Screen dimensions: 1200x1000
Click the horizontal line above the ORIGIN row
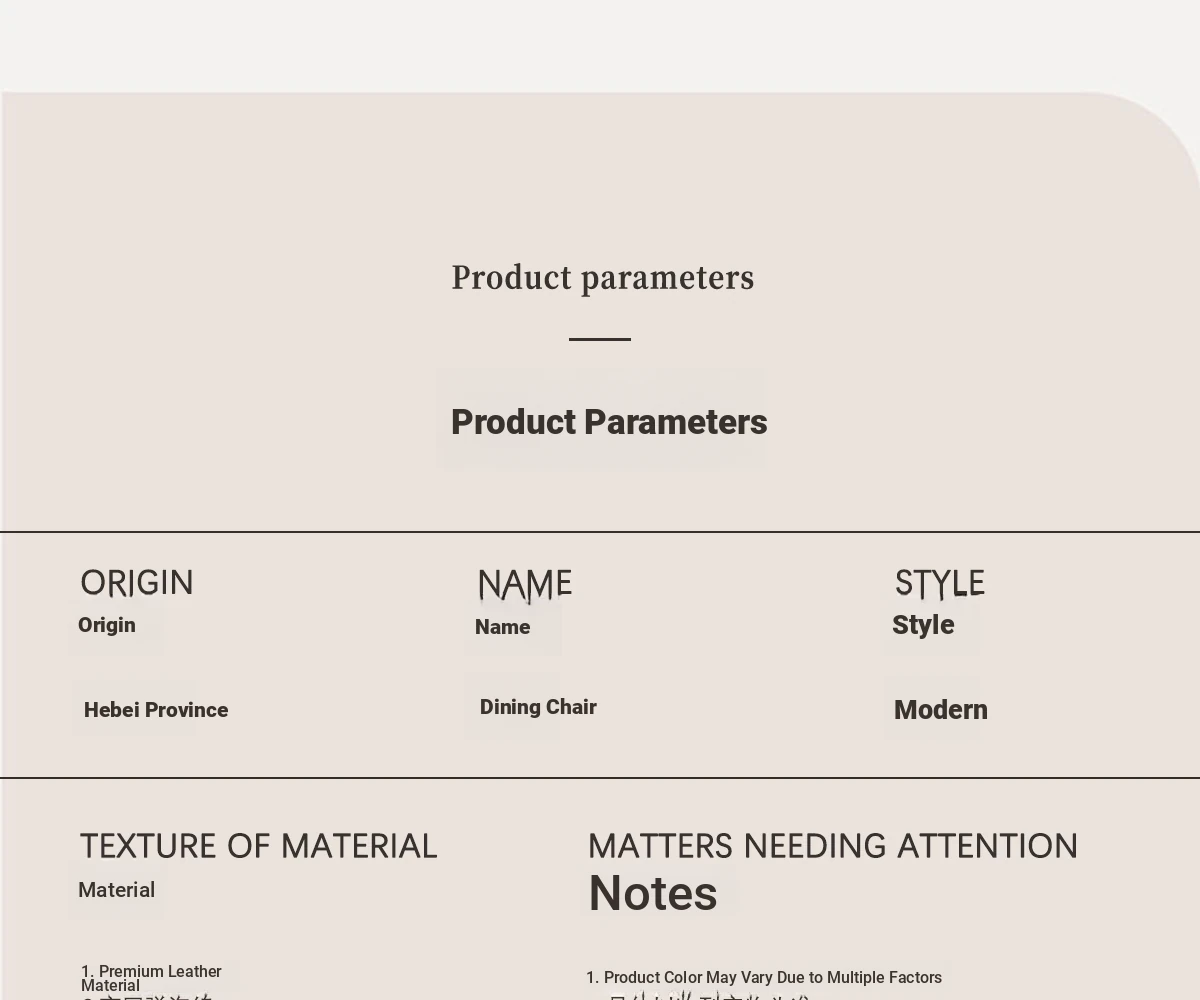pyautogui.click(x=600, y=532)
